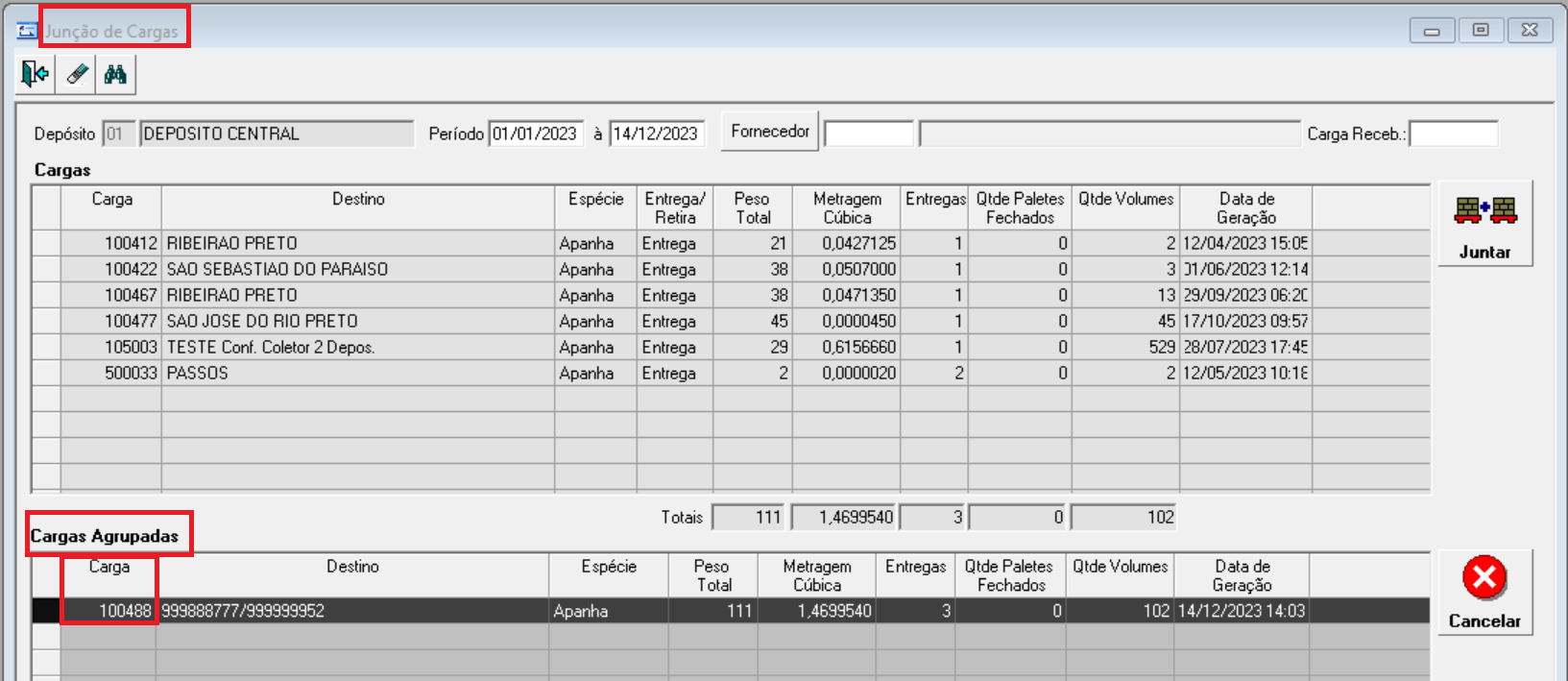Click the Totais metragem field 1,4699540
The width and height of the screenshot is (1568, 681).
pos(844,517)
